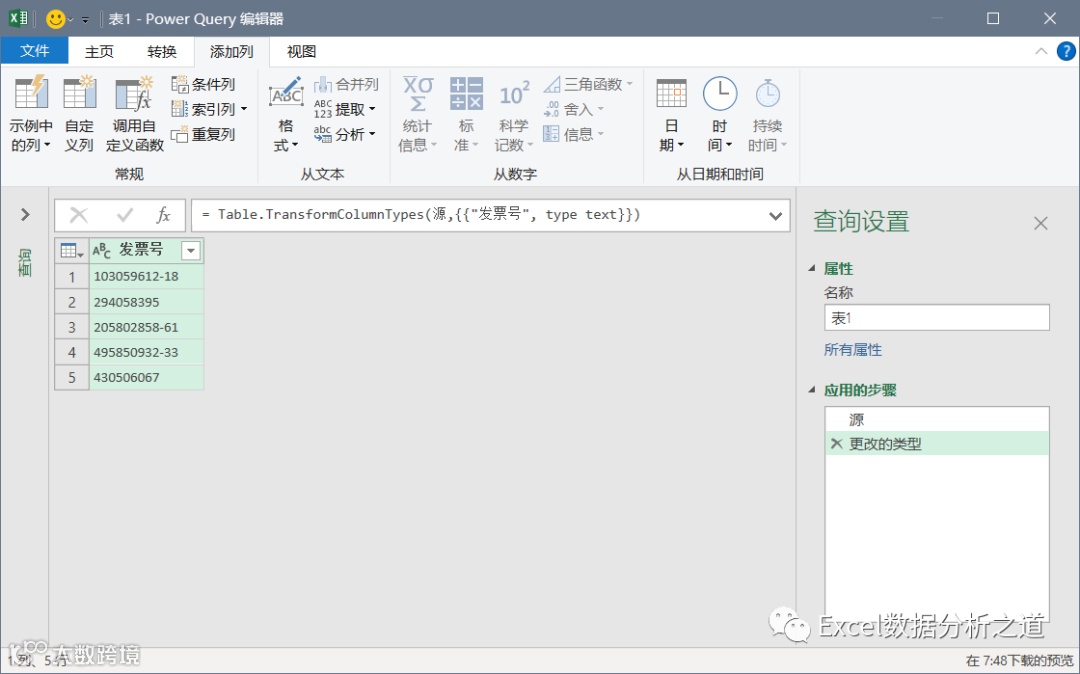This screenshot has height=674, width=1080.
Task: Expand the formula bar chevron
Action: point(776,215)
